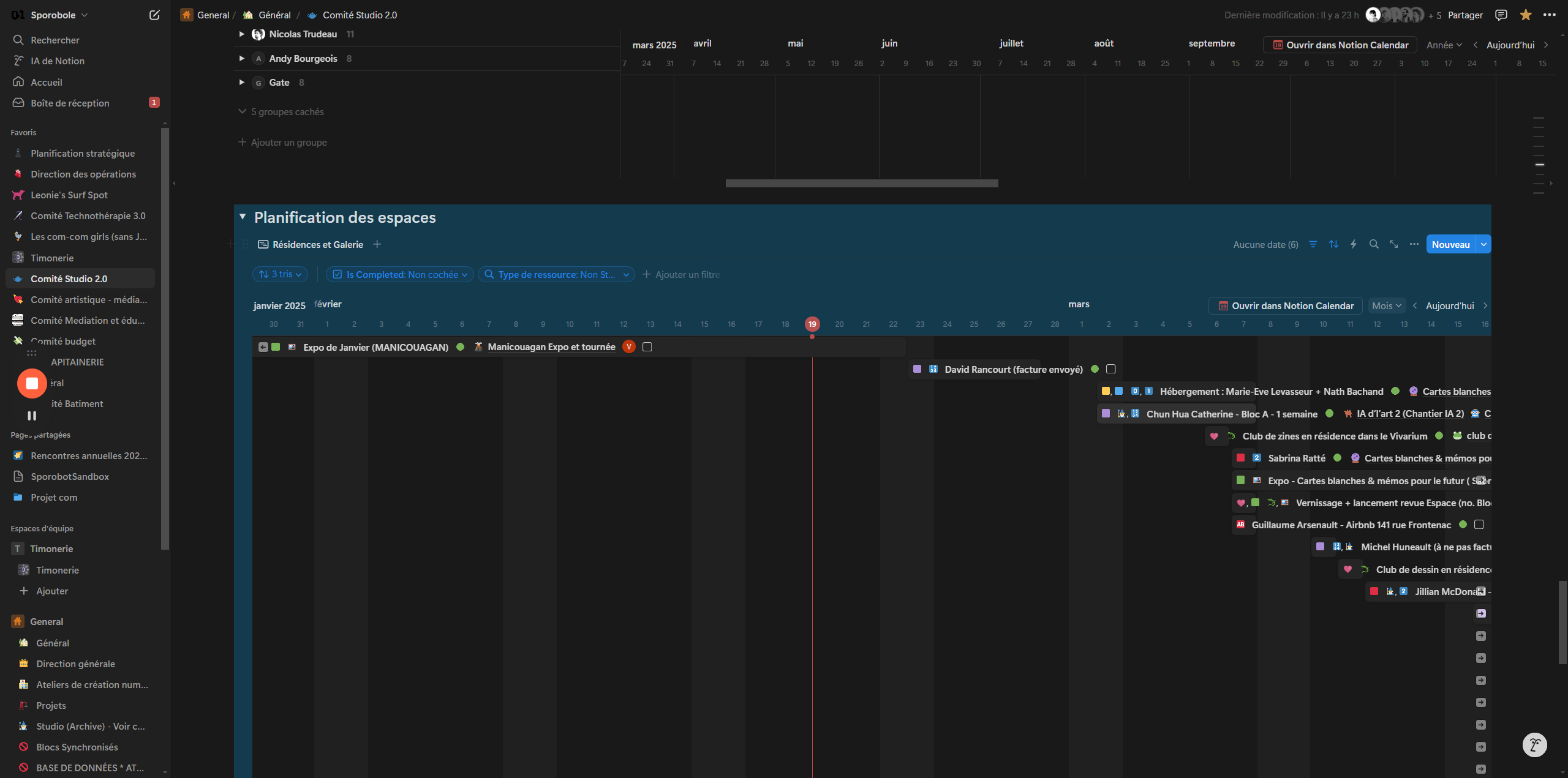Viewport: 1568px width, 778px height.
Task: Go to next period in lower timeline
Action: (x=1485, y=305)
